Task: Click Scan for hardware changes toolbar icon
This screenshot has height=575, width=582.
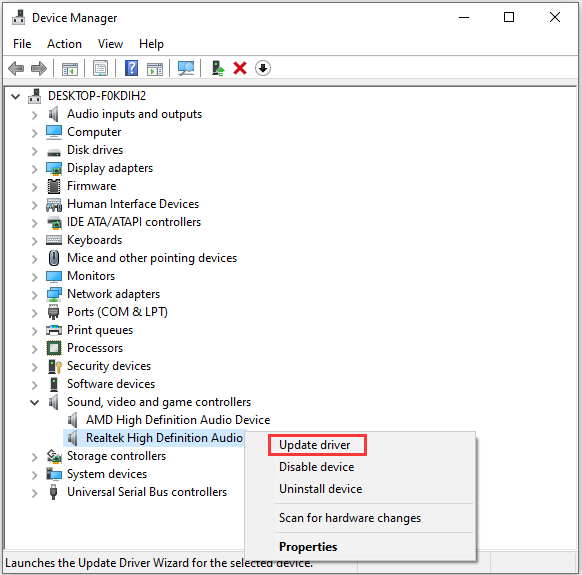Action: (186, 68)
